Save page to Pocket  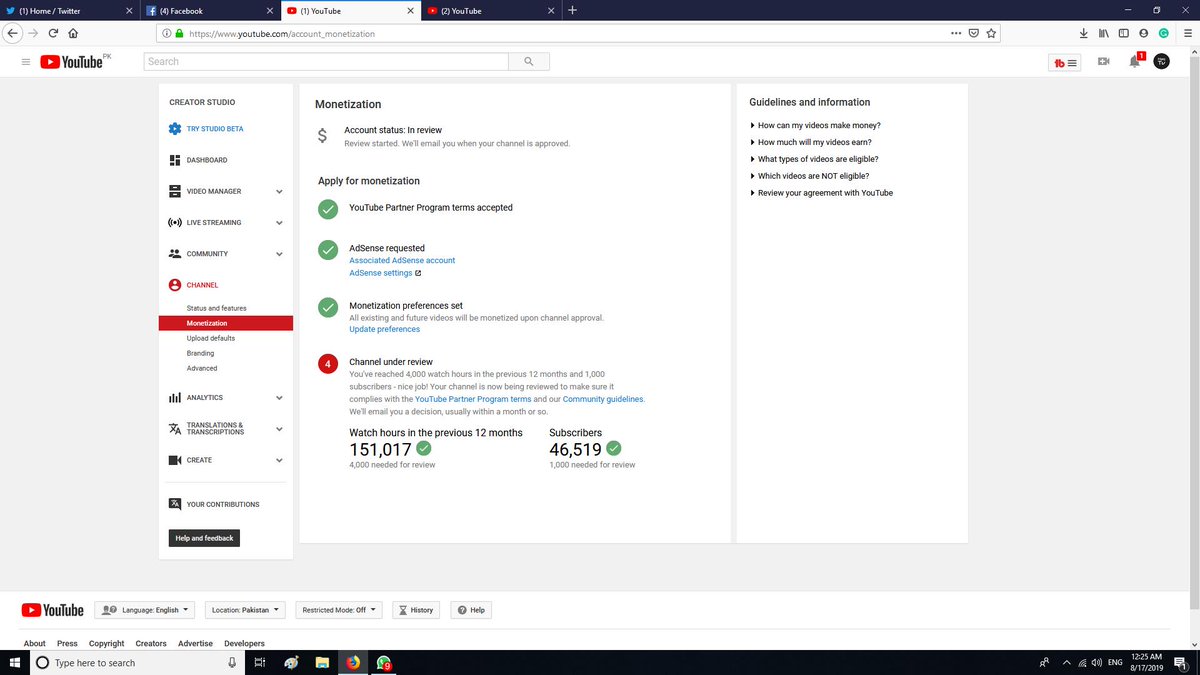pyautogui.click(x=974, y=32)
